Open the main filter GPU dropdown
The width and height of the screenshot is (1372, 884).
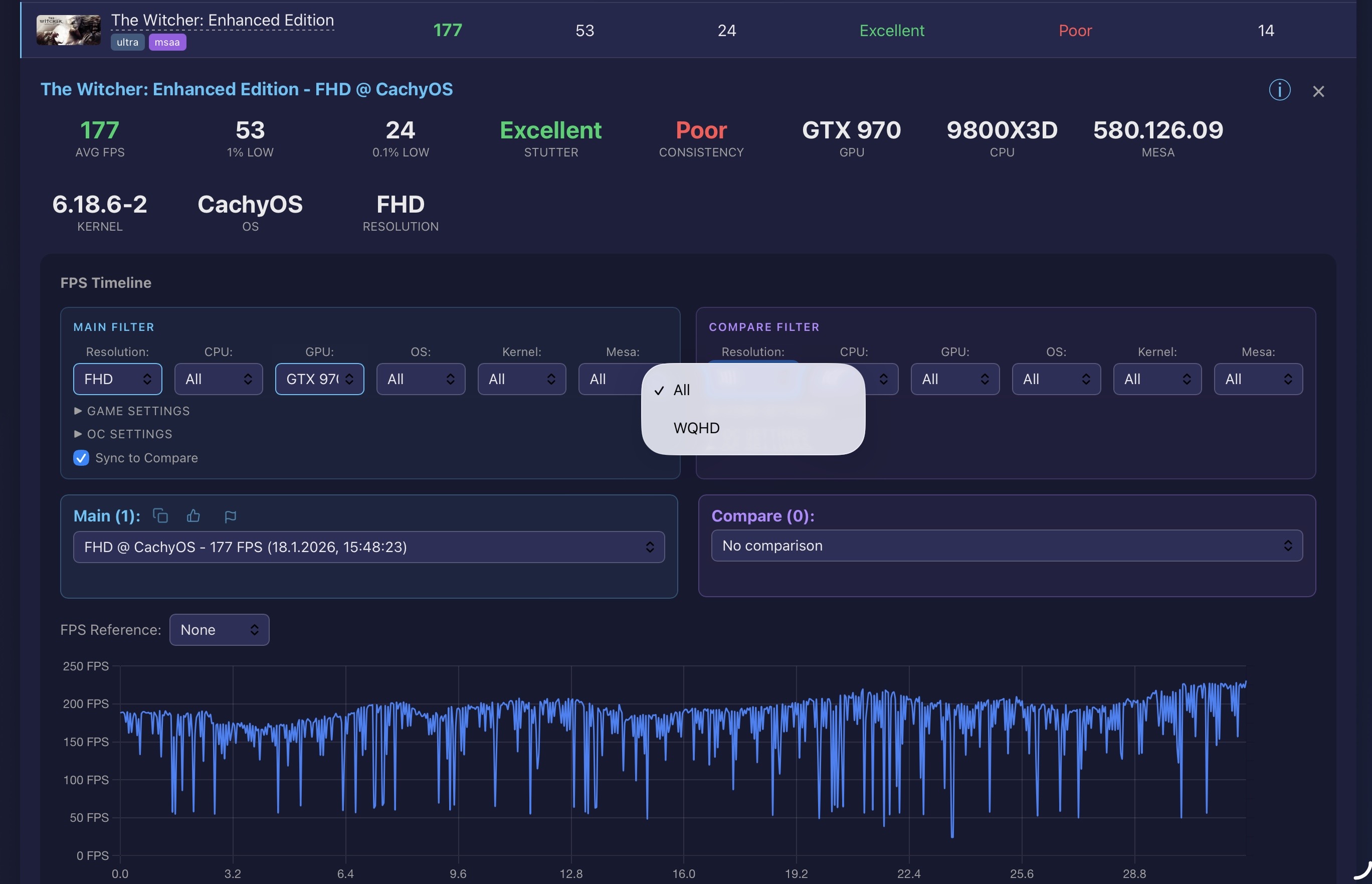pyautogui.click(x=319, y=379)
